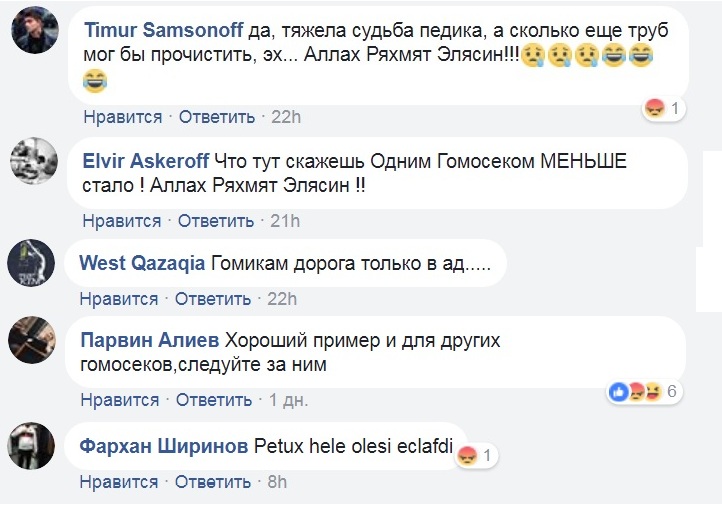Screen dimensions: 722x506
Task: Open the 21h timestamp on Elvir's comment
Action: [285, 221]
